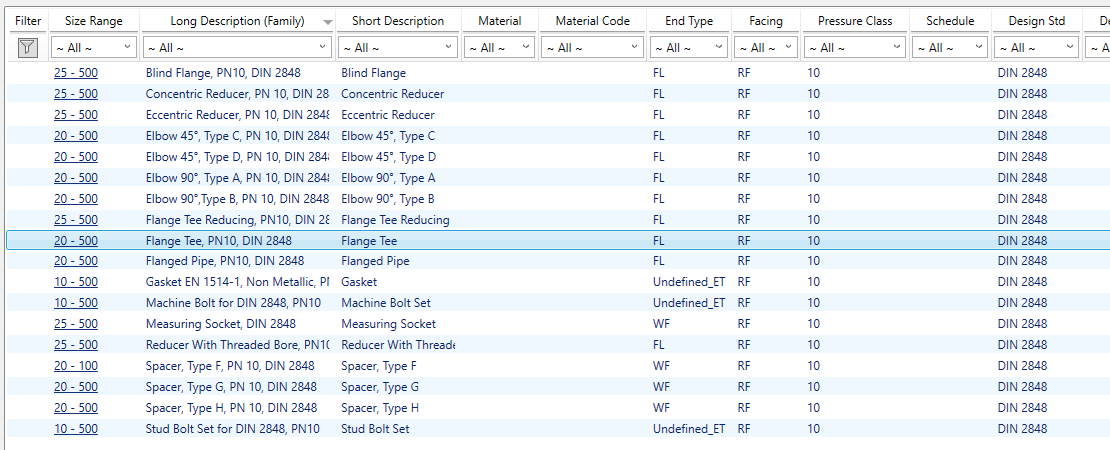Open the Pressure Class filter dropdown
Image resolution: width=1110 pixels, height=450 pixels.
click(897, 47)
